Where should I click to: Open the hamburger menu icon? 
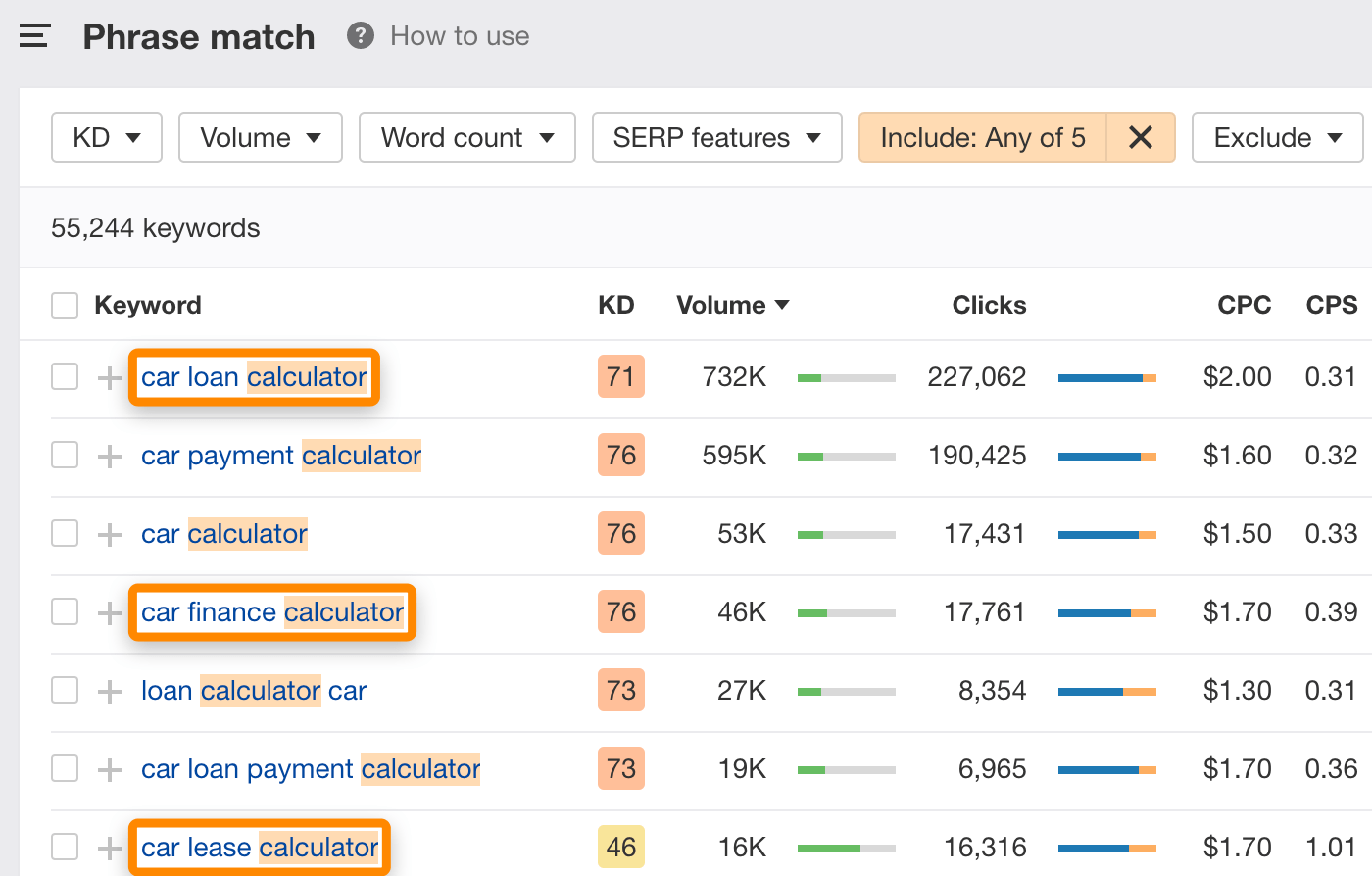(34, 37)
